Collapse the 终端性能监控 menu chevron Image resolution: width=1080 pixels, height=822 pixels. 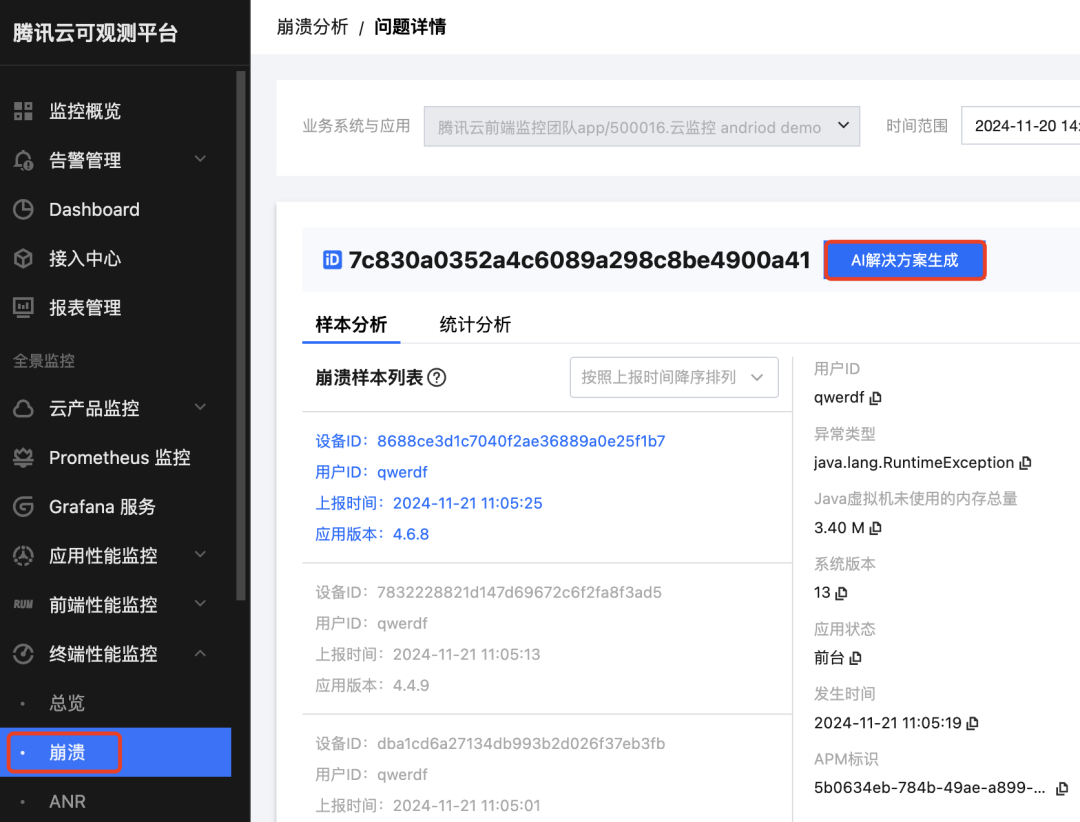[x=200, y=653]
